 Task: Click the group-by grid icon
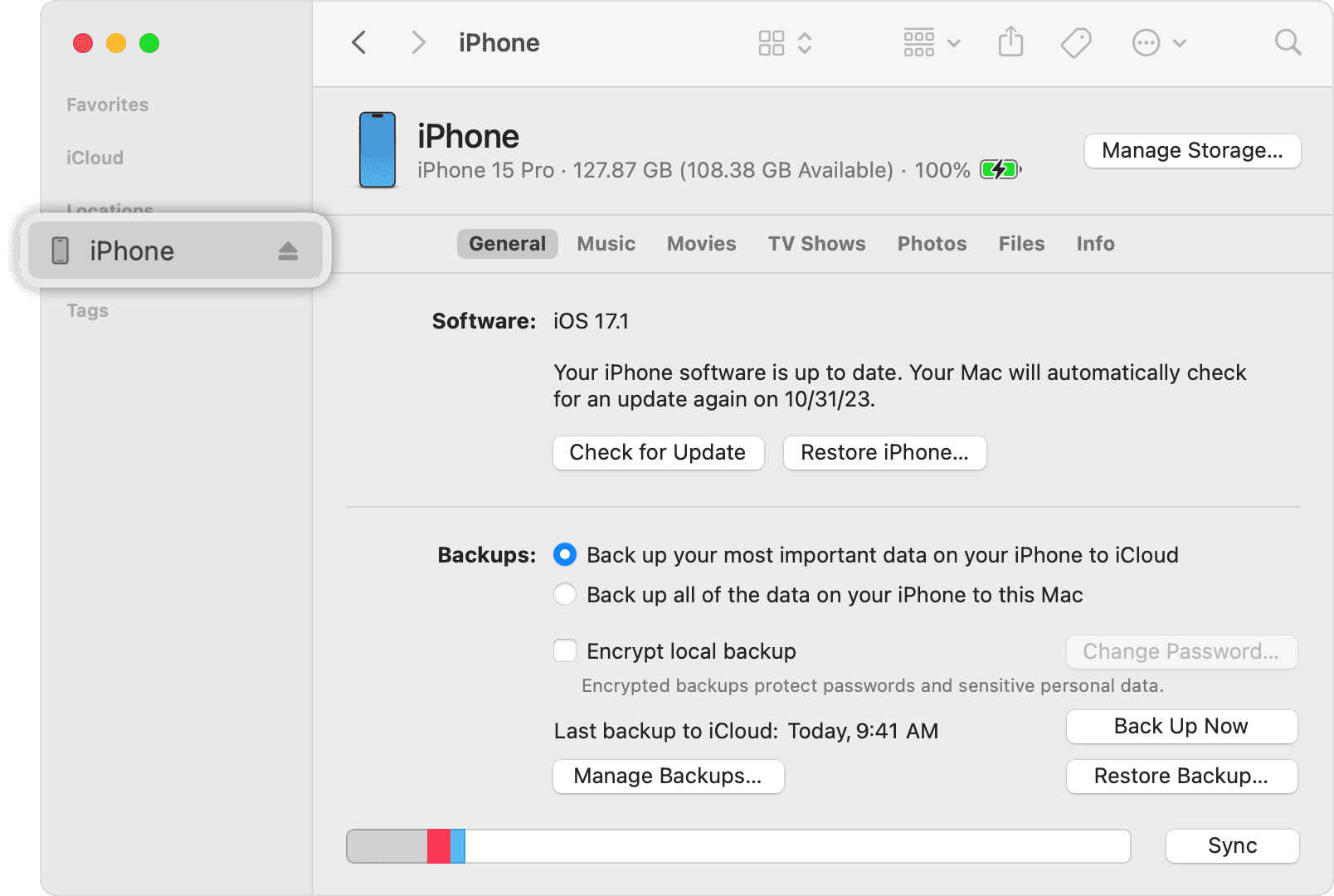click(919, 43)
